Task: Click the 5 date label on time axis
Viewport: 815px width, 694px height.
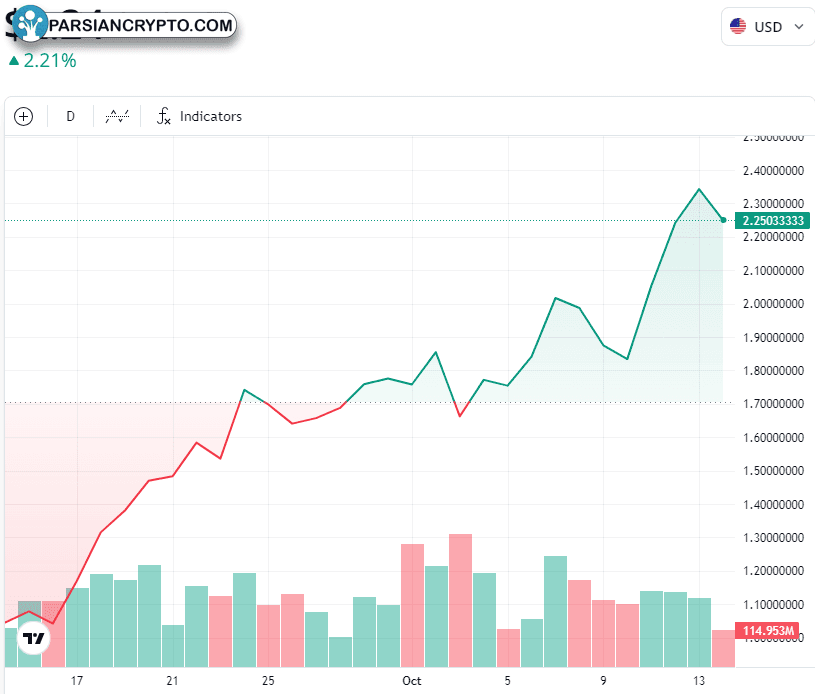Action: [507, 680]
